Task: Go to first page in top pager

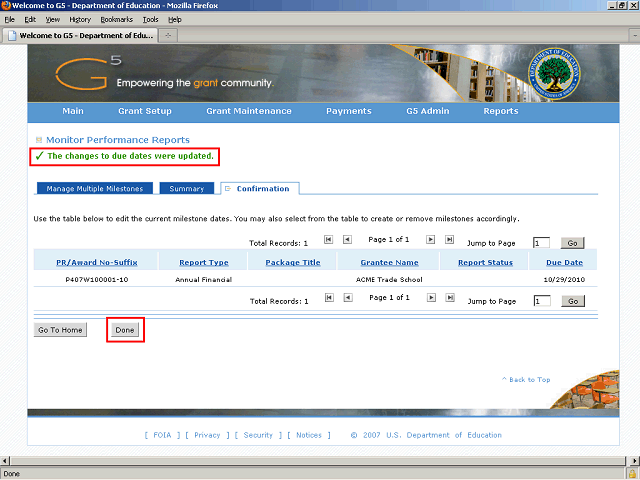Action: [x=328, y=240]
